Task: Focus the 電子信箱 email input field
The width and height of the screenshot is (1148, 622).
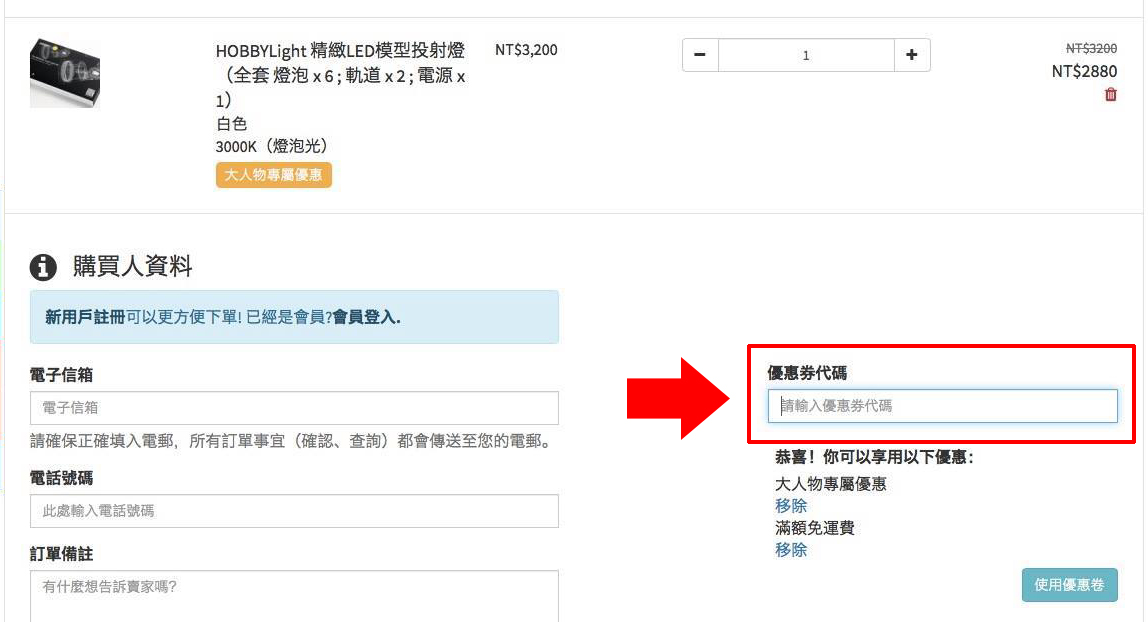Action: pyautogui.click(x=294, y=408)
